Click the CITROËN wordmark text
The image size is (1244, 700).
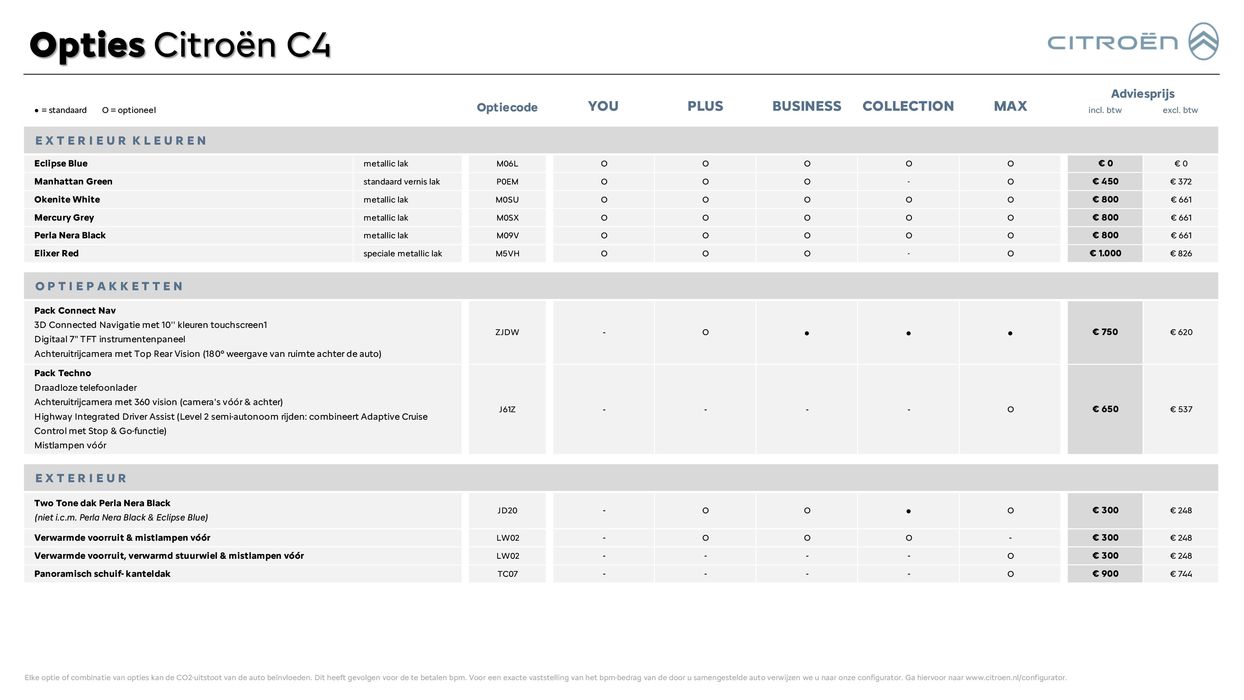pos(1113,42)
